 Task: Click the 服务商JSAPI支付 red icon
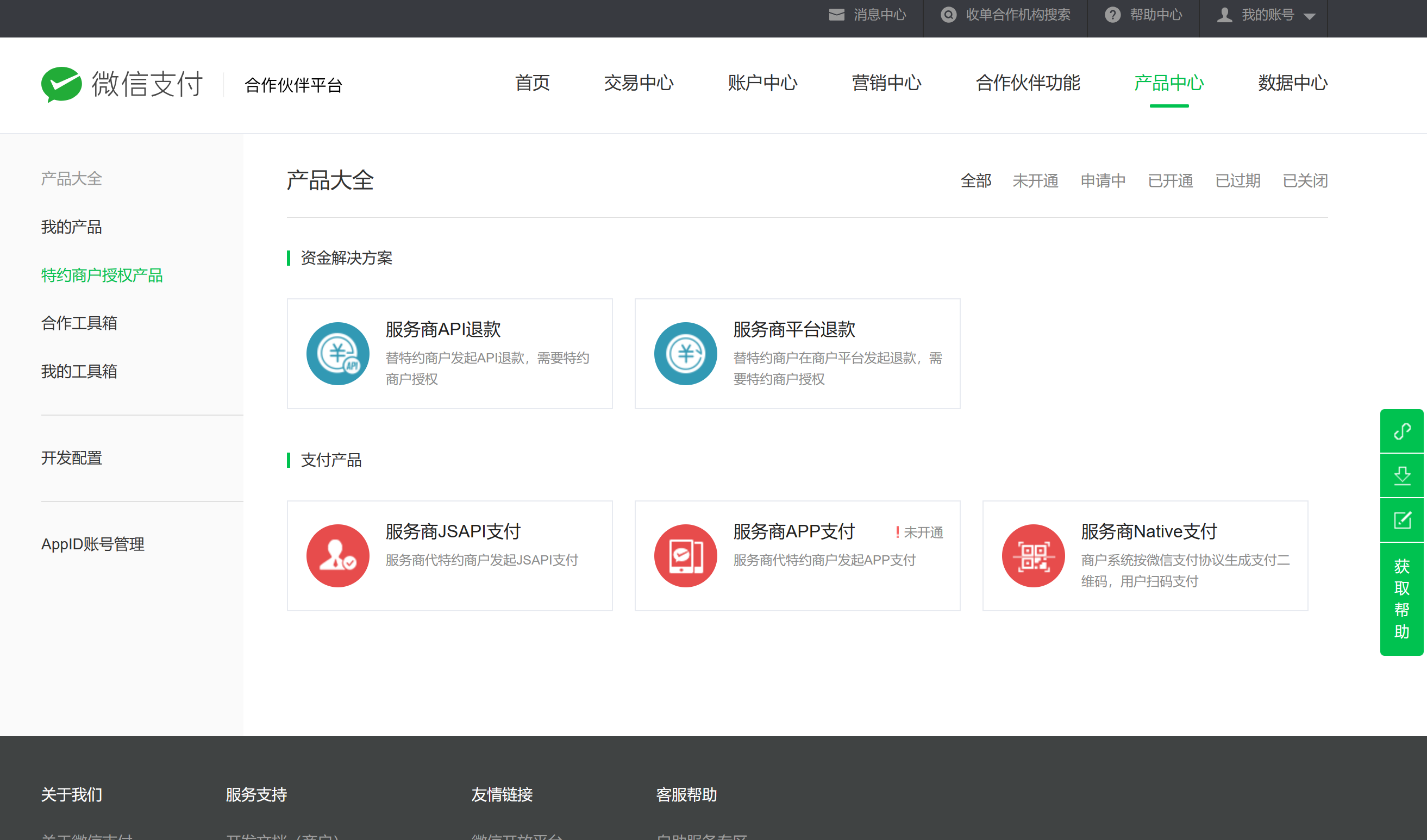point(337,555)
